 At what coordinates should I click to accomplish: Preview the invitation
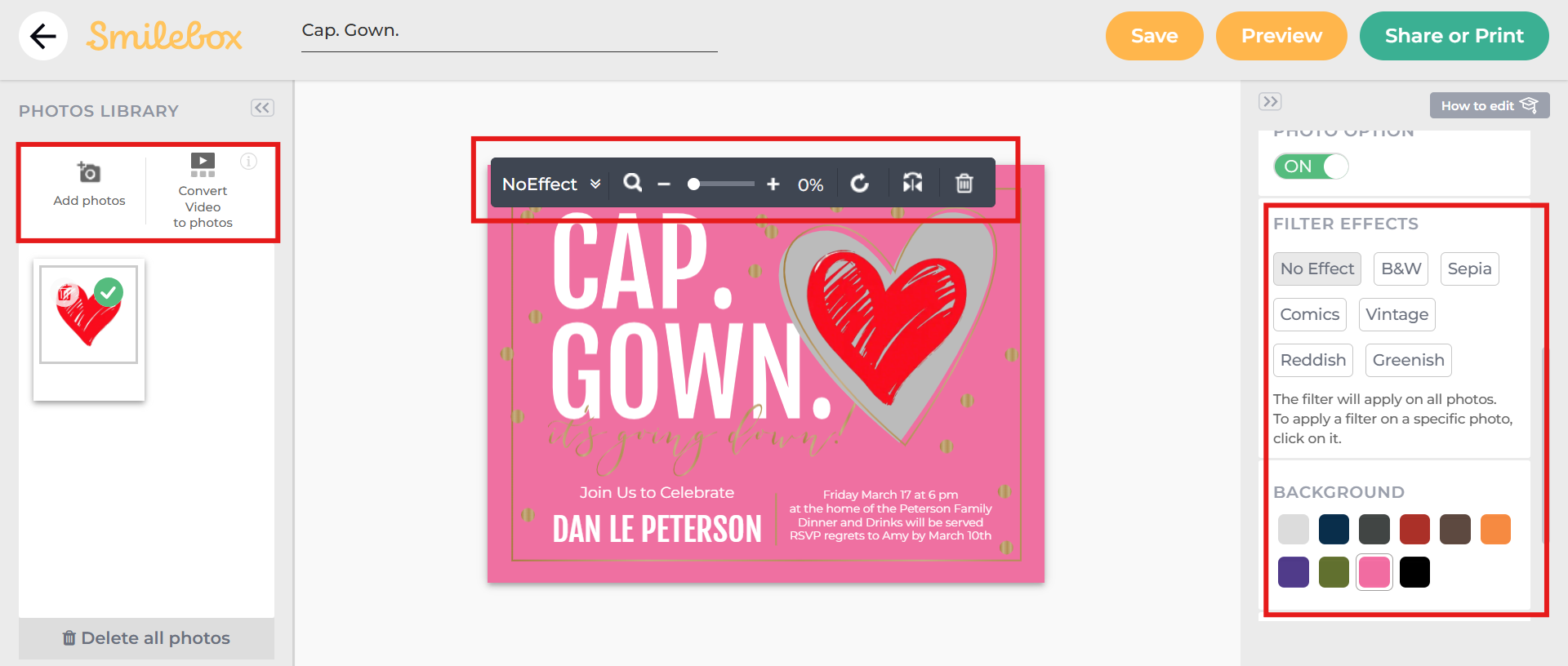pos(1281,36)
